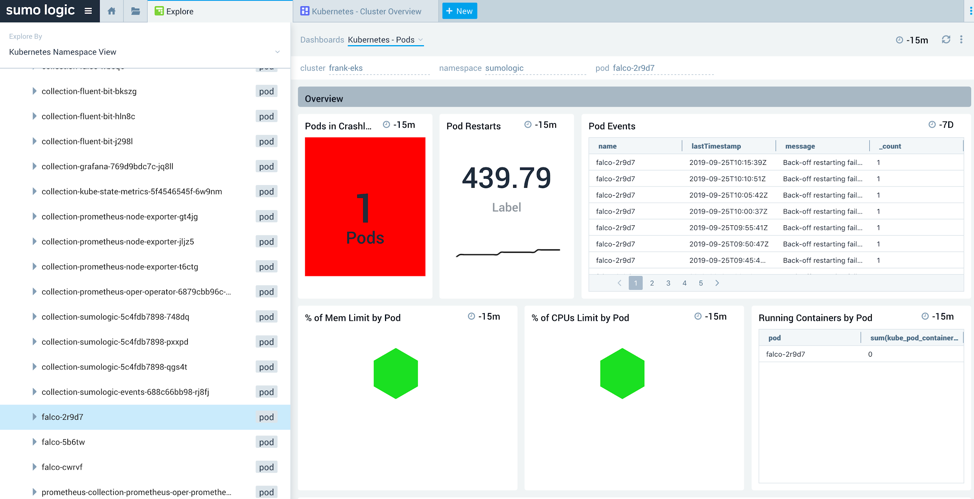Click the % of Mem Limit clock icon

coord(471,316)
